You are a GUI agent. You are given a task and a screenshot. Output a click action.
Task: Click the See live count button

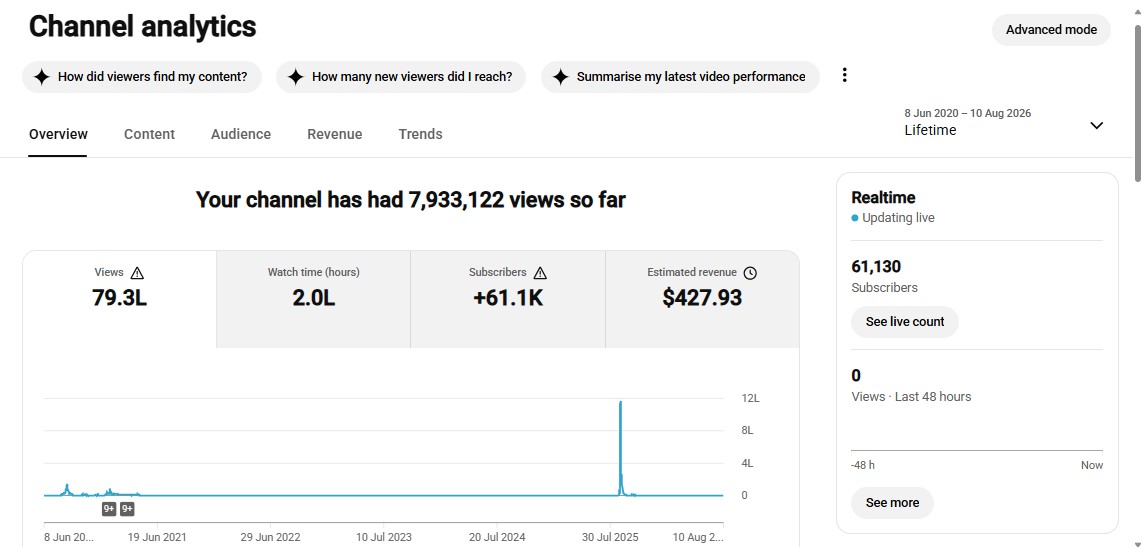click(905, 322)
